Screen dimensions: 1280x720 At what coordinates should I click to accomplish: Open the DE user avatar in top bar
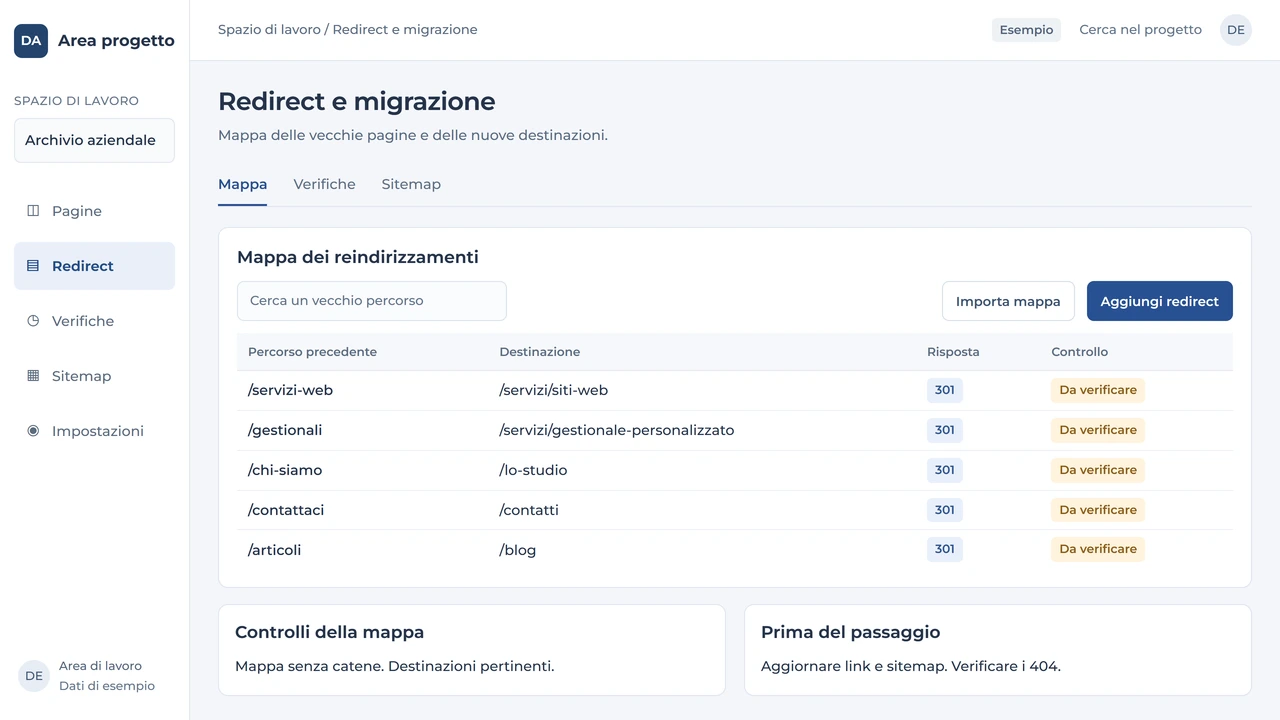(x=1236, y=30)
